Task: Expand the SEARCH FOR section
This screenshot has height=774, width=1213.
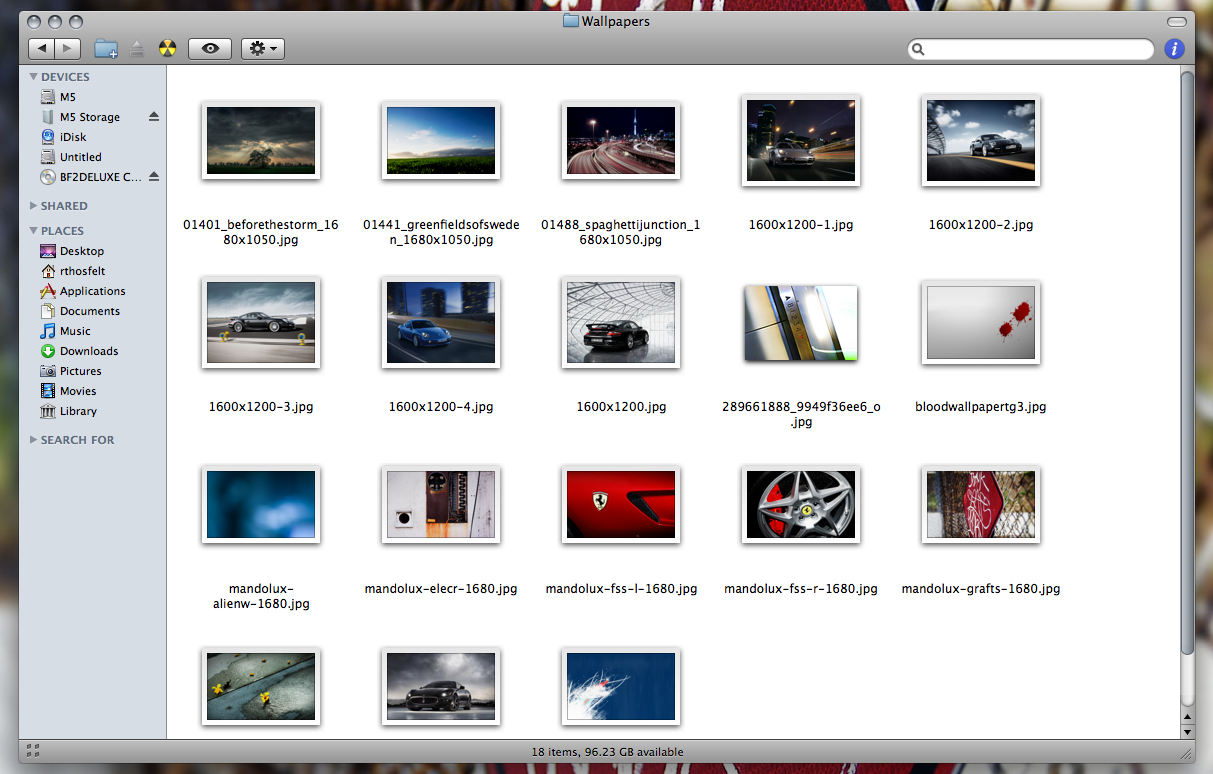Action: [x=33, y=440]
